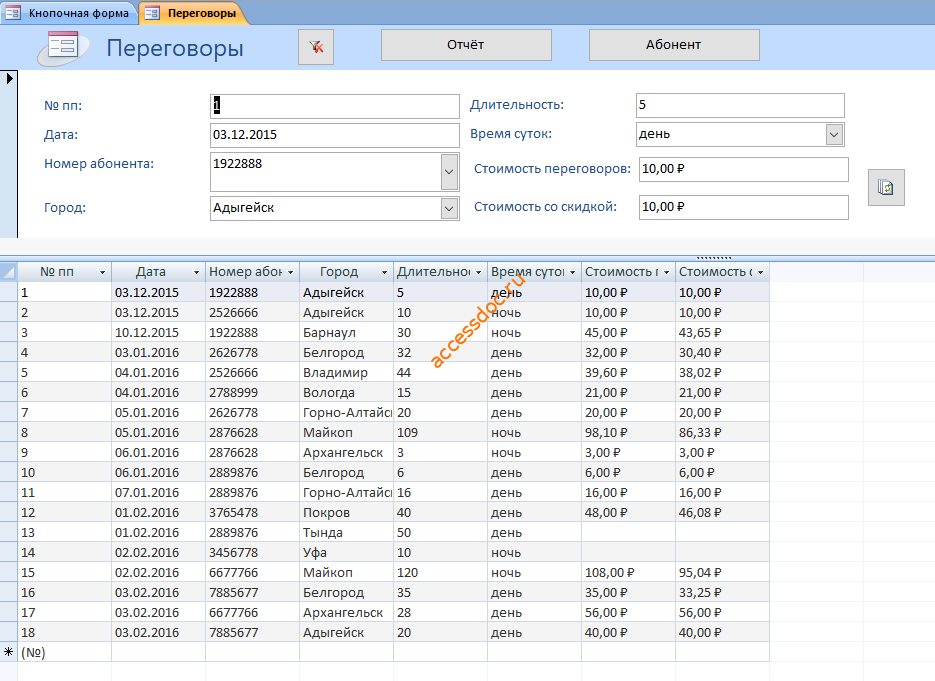
Task: Click the Стоимость переговоров field
Action: pos(744,169)
